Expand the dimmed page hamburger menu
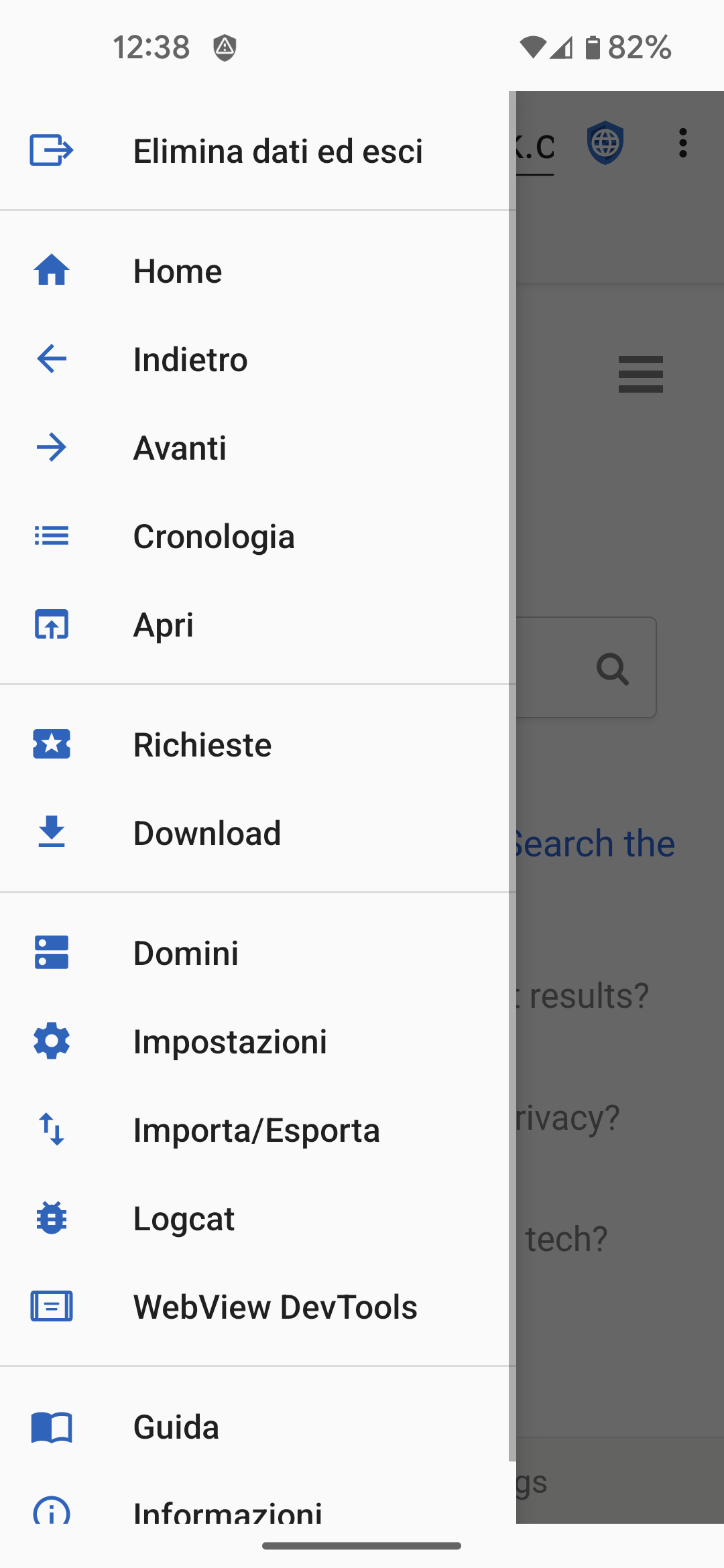Screen dimensions: 724x1568 click(640, 374)
